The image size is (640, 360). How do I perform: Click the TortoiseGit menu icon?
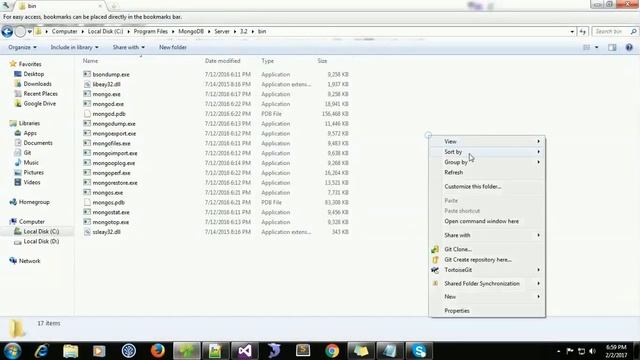435,270
